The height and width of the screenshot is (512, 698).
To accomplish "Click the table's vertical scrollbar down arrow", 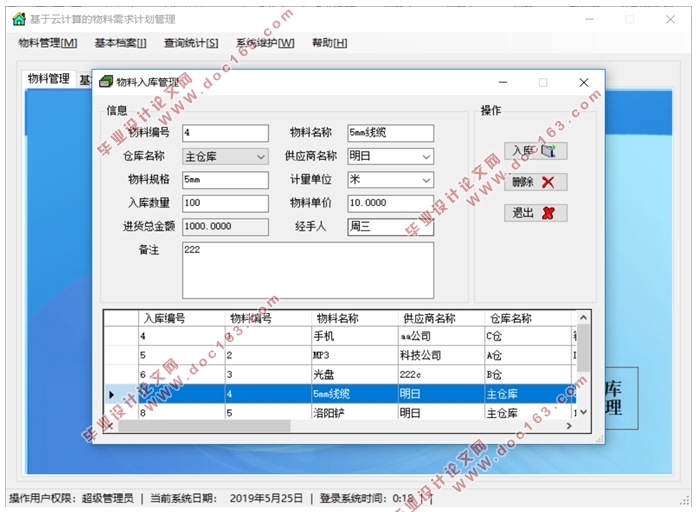I will (584, 412).
